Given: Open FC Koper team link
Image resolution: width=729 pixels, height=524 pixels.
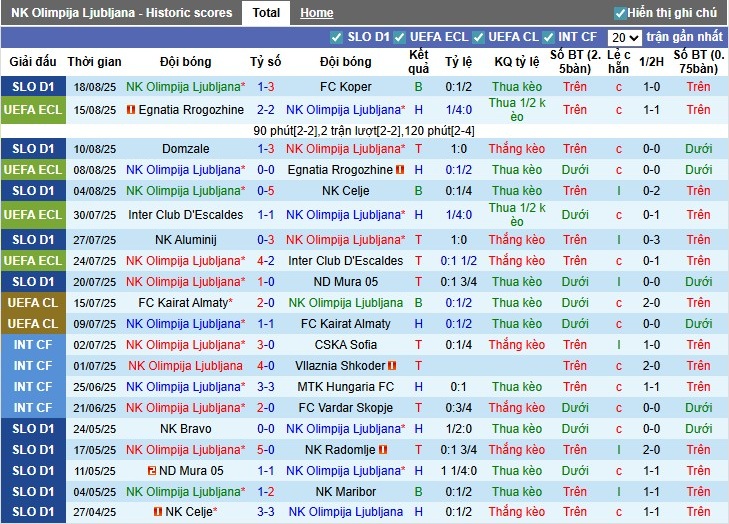Looking at the screenshot, I should (345, 87).
